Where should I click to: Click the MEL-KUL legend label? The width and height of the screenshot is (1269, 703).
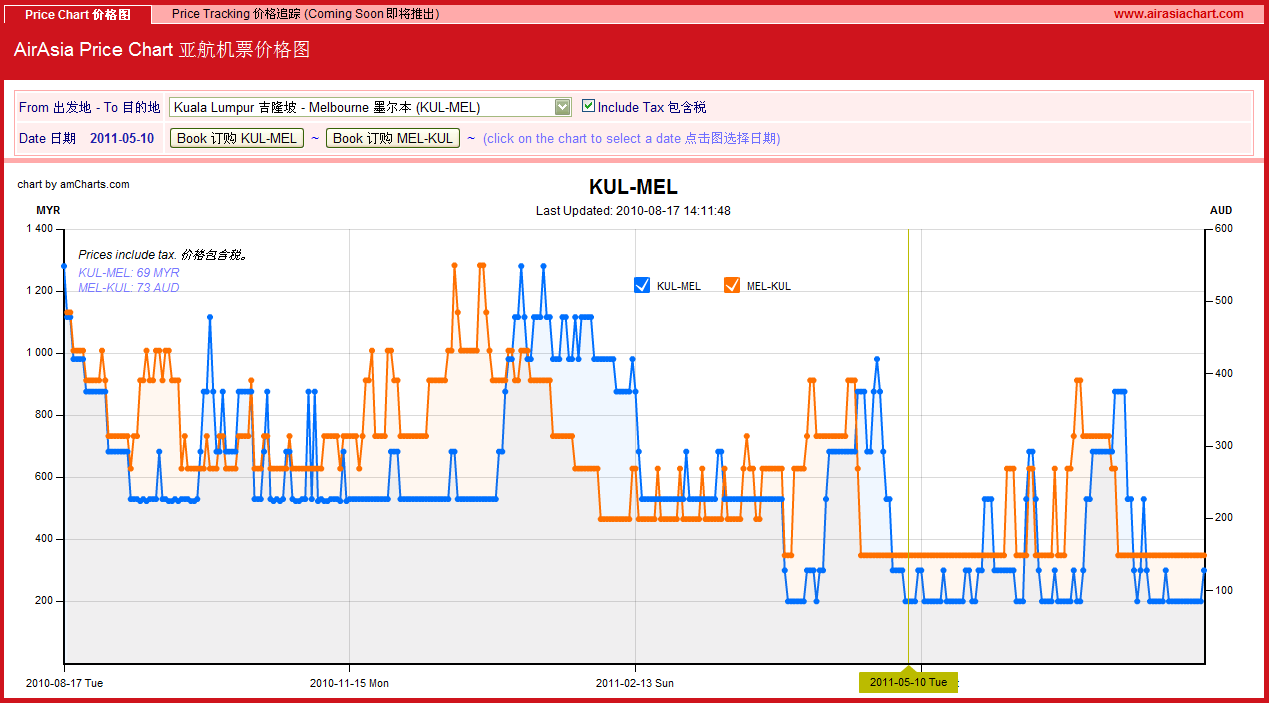[x=769, y=286]
